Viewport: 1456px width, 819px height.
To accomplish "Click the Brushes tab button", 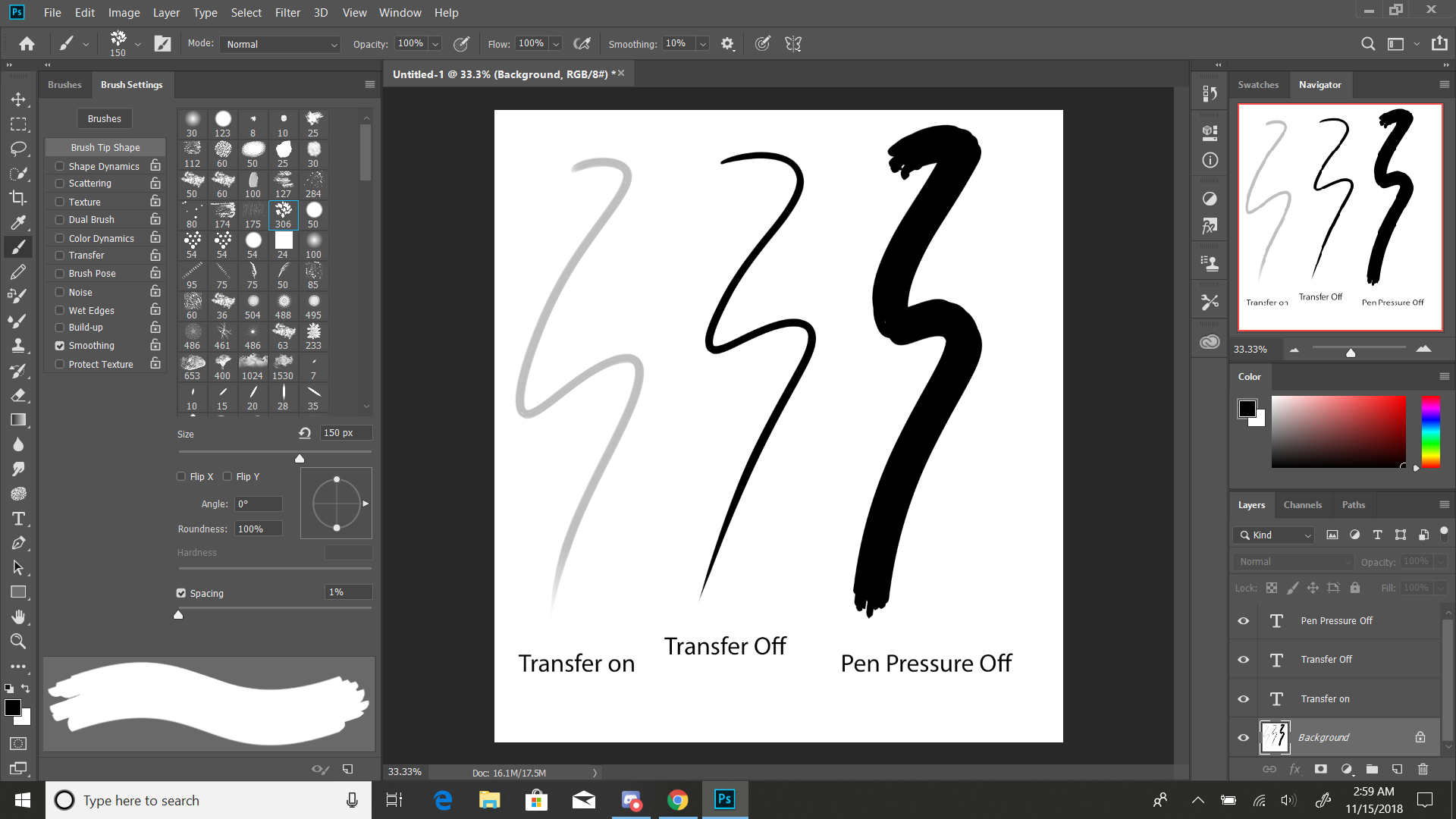I will [x=64, y=84].
